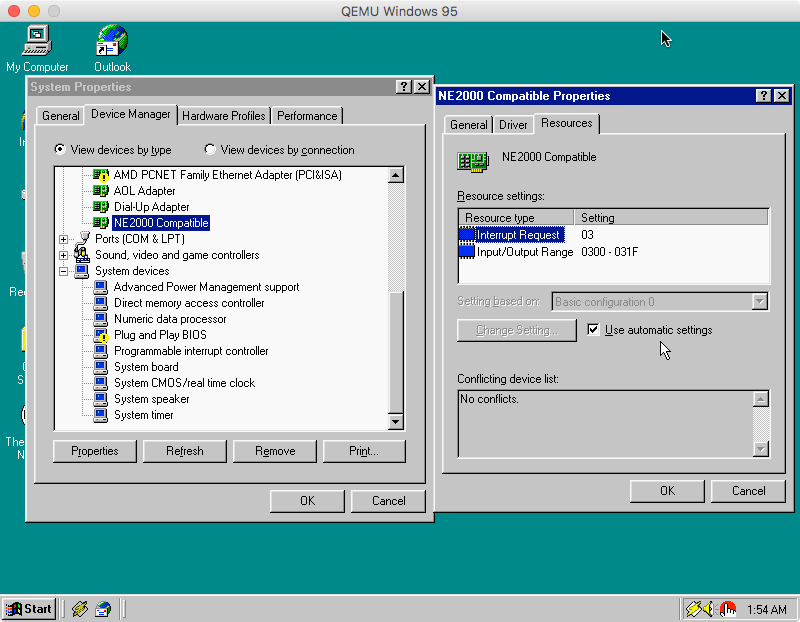Click the NE2000 Compatible icon in device tree
800x622 pixels.
[101, 223]
